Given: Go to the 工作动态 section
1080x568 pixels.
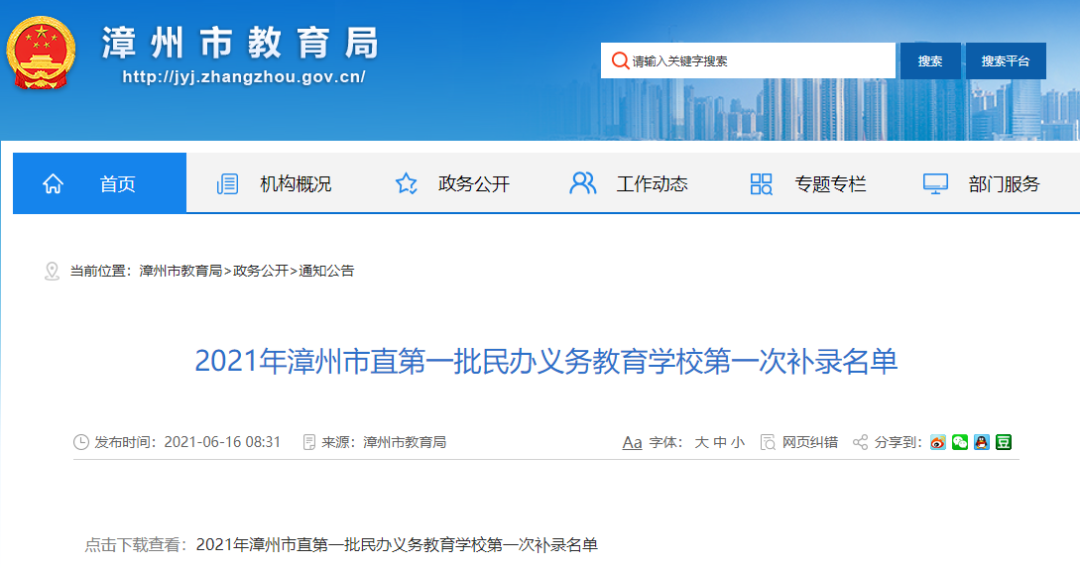Looking at the screenshot, I should [x=651, y=184].
